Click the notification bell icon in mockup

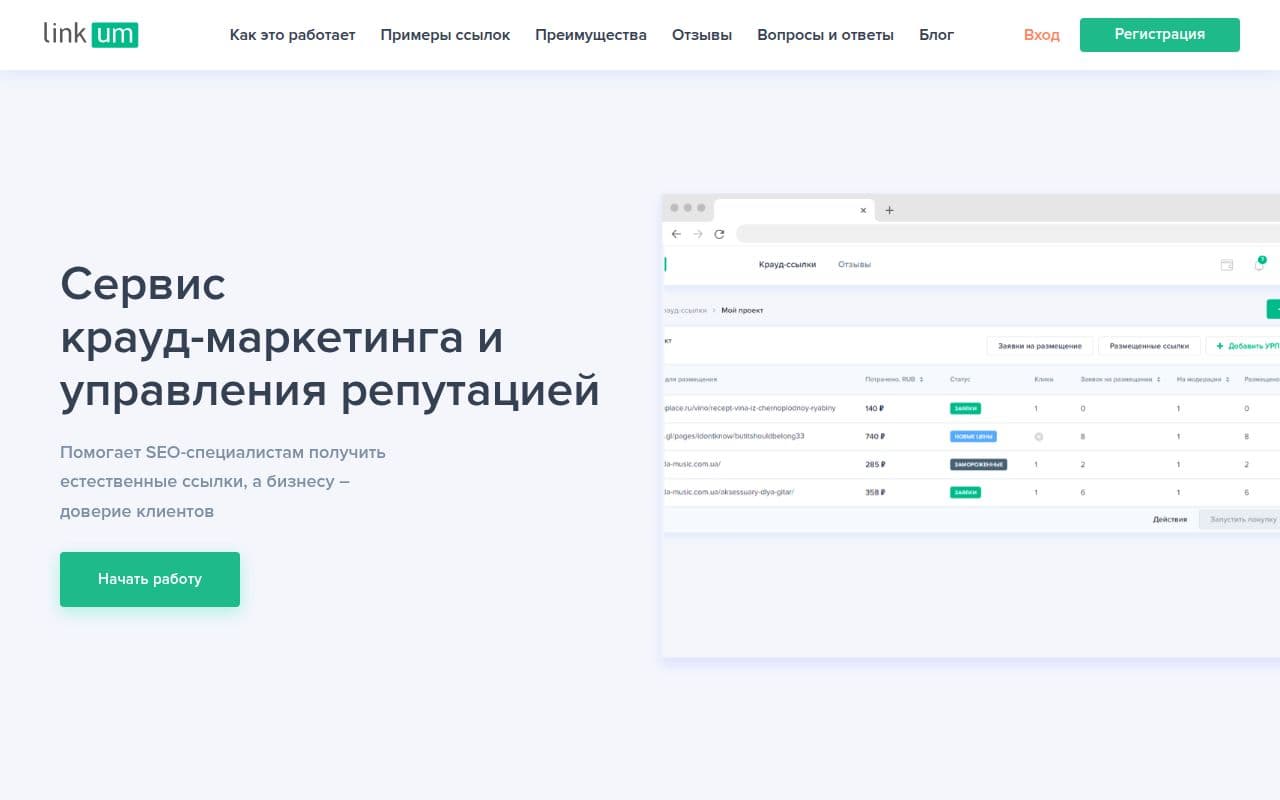1259,264
